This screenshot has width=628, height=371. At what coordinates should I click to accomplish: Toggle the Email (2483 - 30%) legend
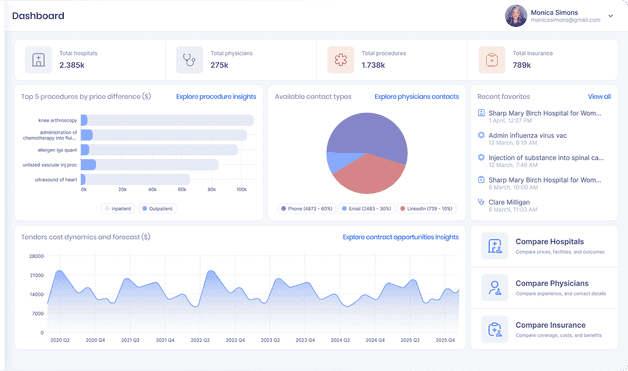[x=366, y=209]
